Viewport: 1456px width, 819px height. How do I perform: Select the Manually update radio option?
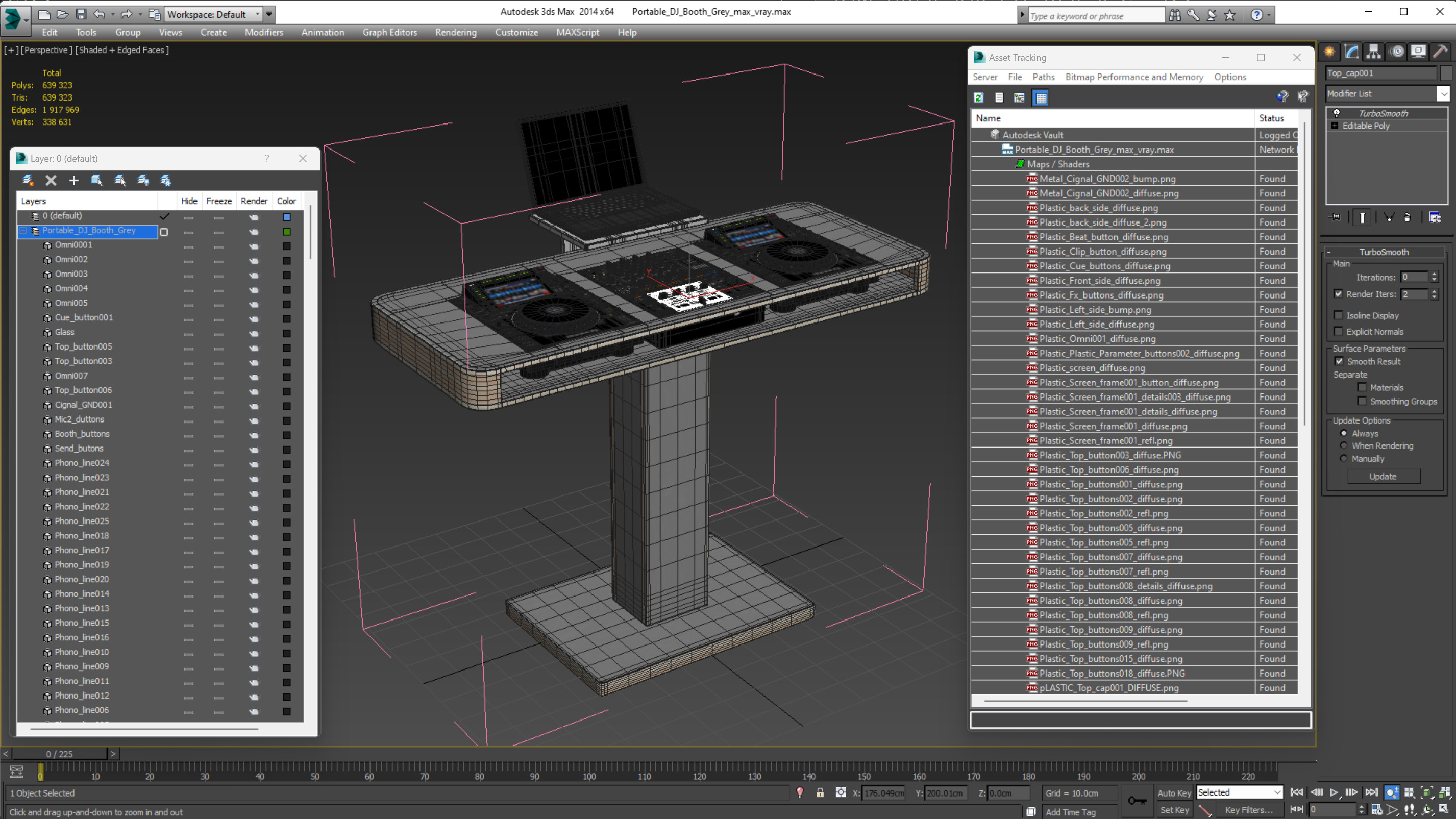click(x=1344, y=458)
